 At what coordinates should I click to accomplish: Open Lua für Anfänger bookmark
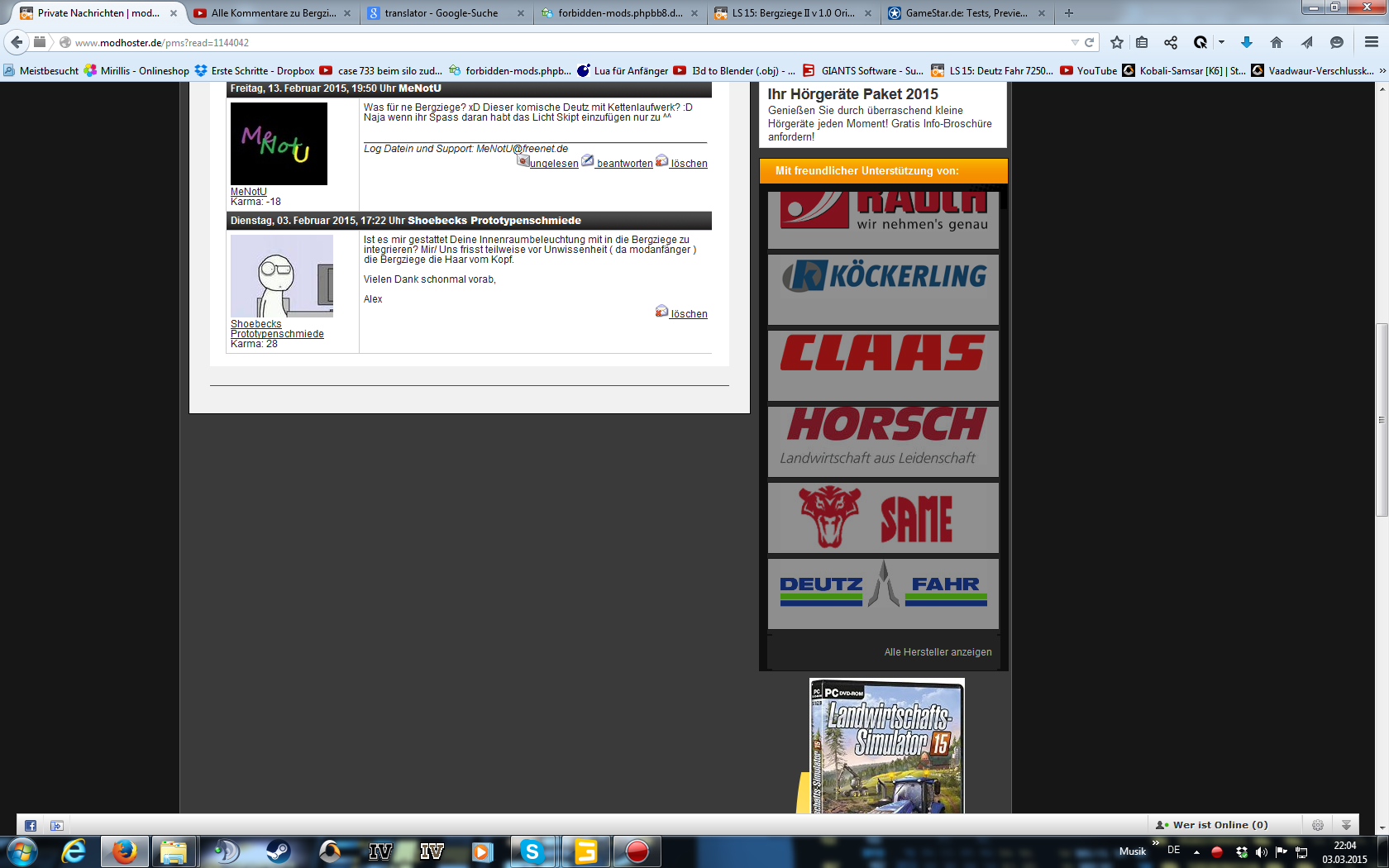tap(623, 71)
